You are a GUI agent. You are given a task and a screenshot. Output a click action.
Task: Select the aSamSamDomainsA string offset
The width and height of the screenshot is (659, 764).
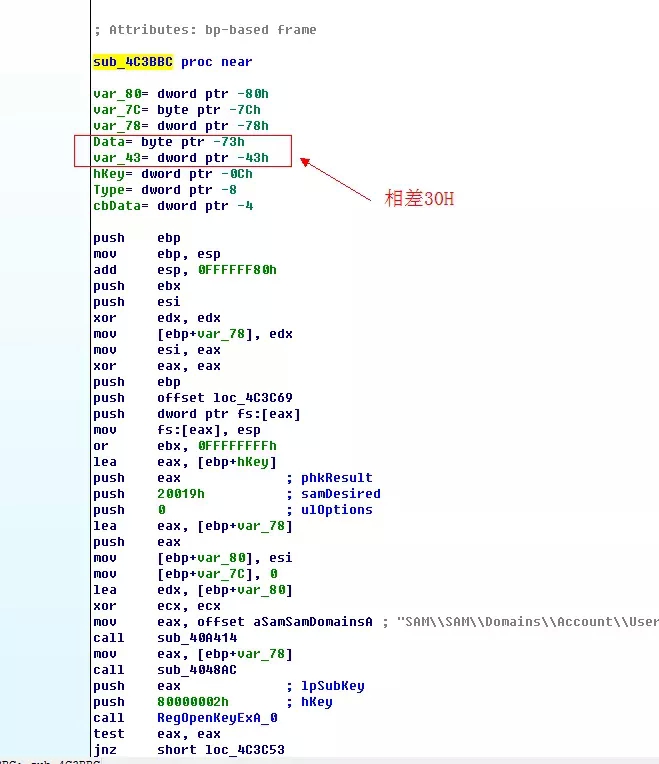pos(313,622)
